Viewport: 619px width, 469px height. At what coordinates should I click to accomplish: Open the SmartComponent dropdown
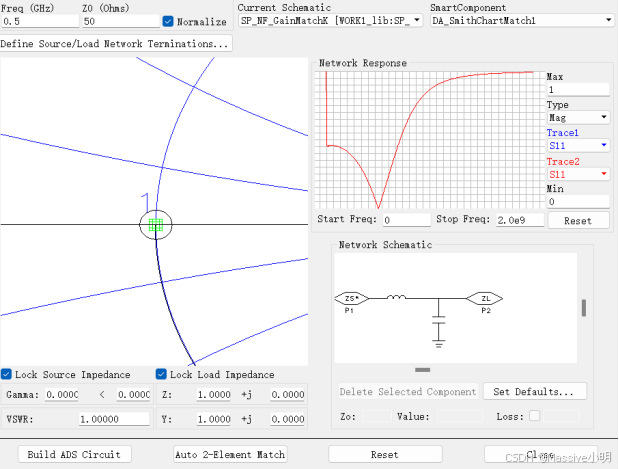coord(522,21)
